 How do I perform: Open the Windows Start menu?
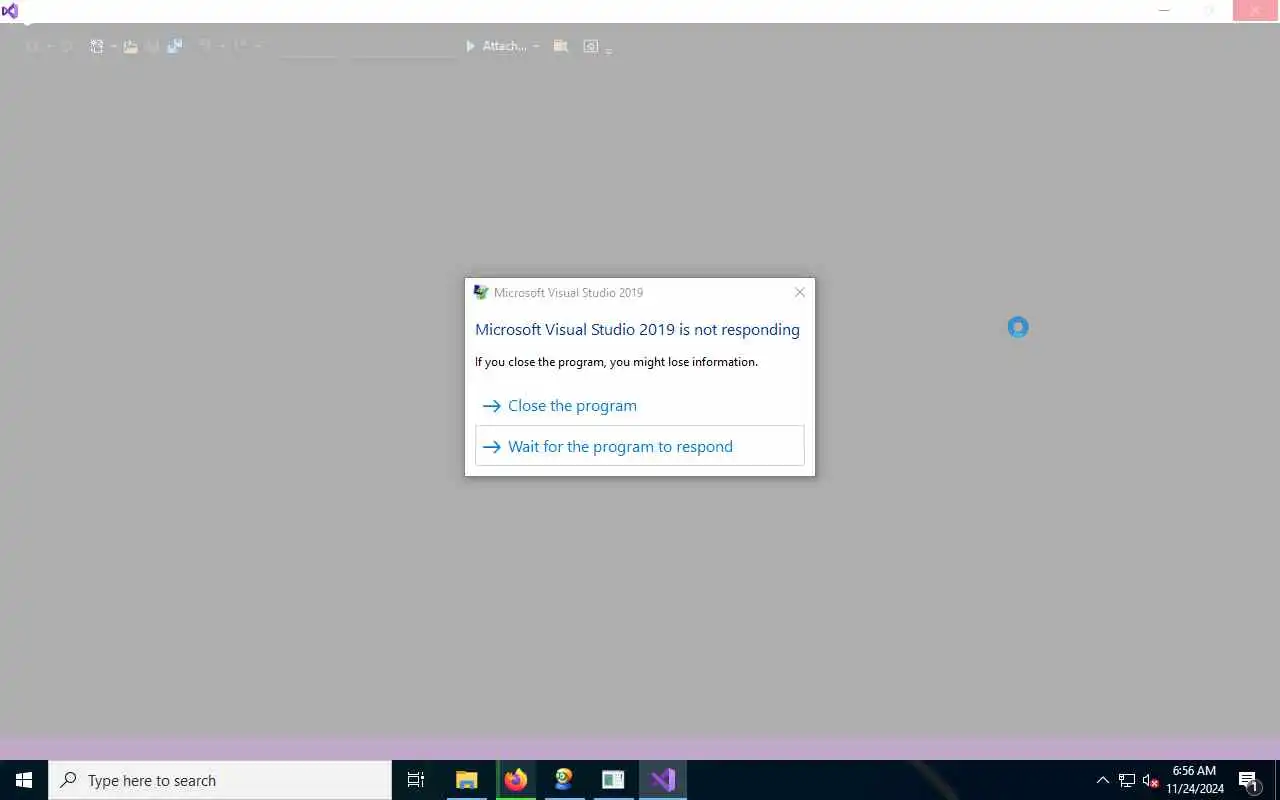click(24, 780)
